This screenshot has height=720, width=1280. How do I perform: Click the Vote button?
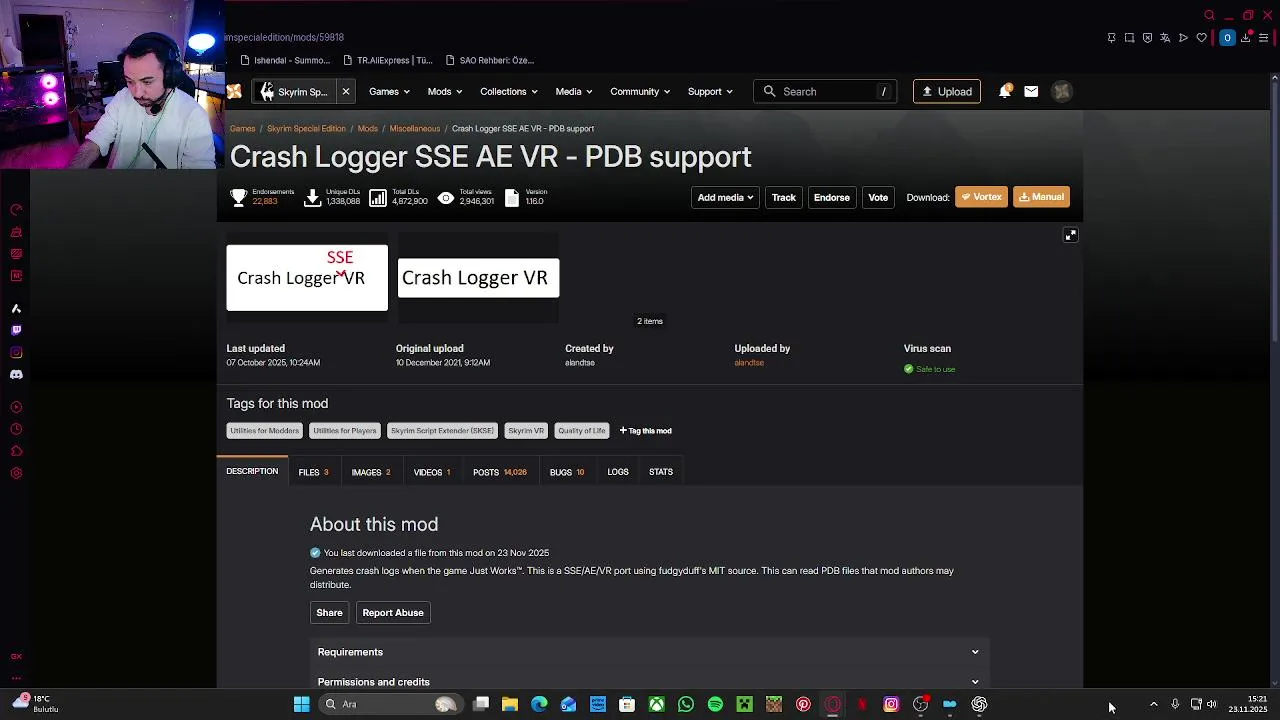click(x=878, y=197)
